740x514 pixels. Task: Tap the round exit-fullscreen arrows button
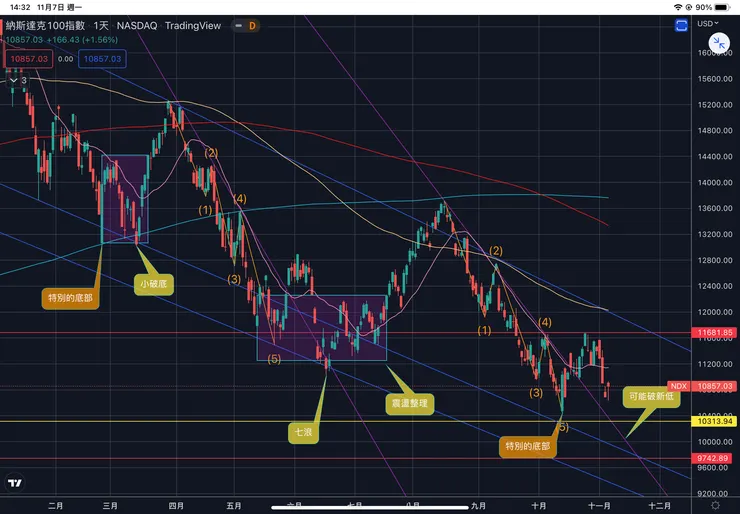[x=719, y=43]
